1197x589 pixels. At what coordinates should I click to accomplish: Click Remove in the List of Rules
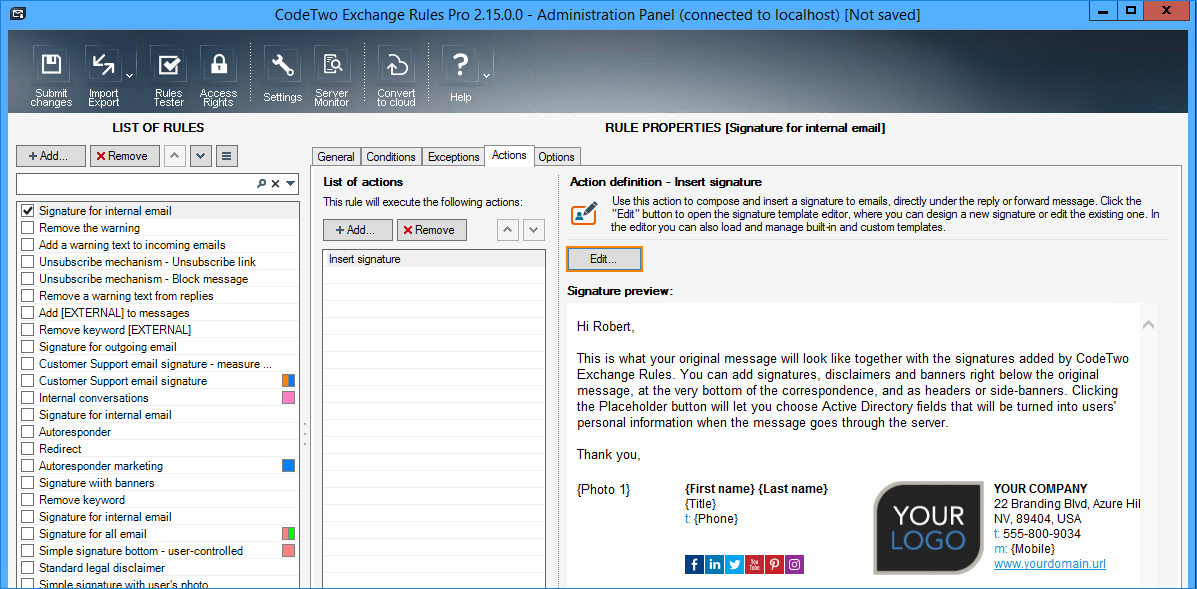pos(125,156)
